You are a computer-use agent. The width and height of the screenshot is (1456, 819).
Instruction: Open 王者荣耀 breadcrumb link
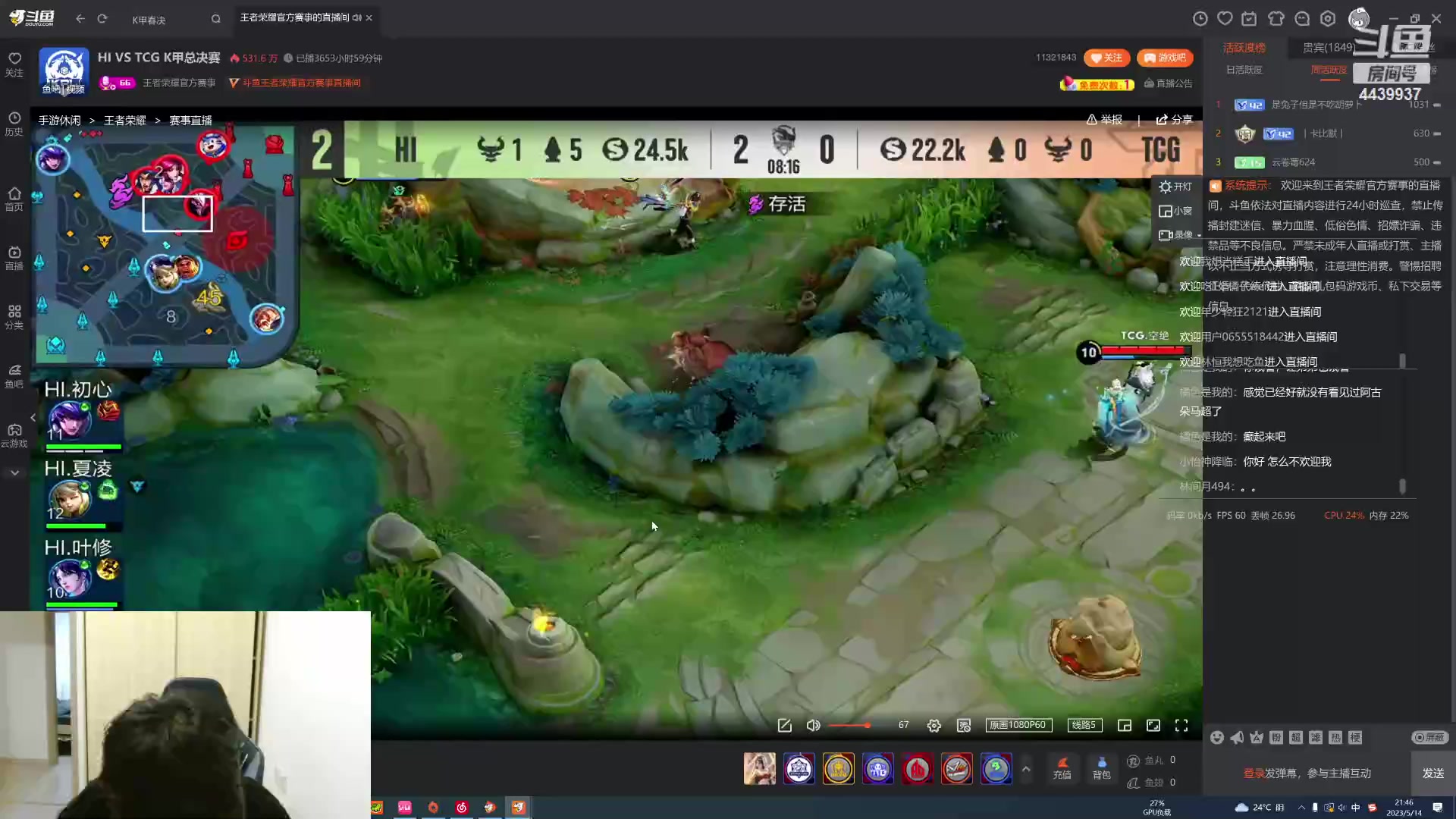(125, 121)
